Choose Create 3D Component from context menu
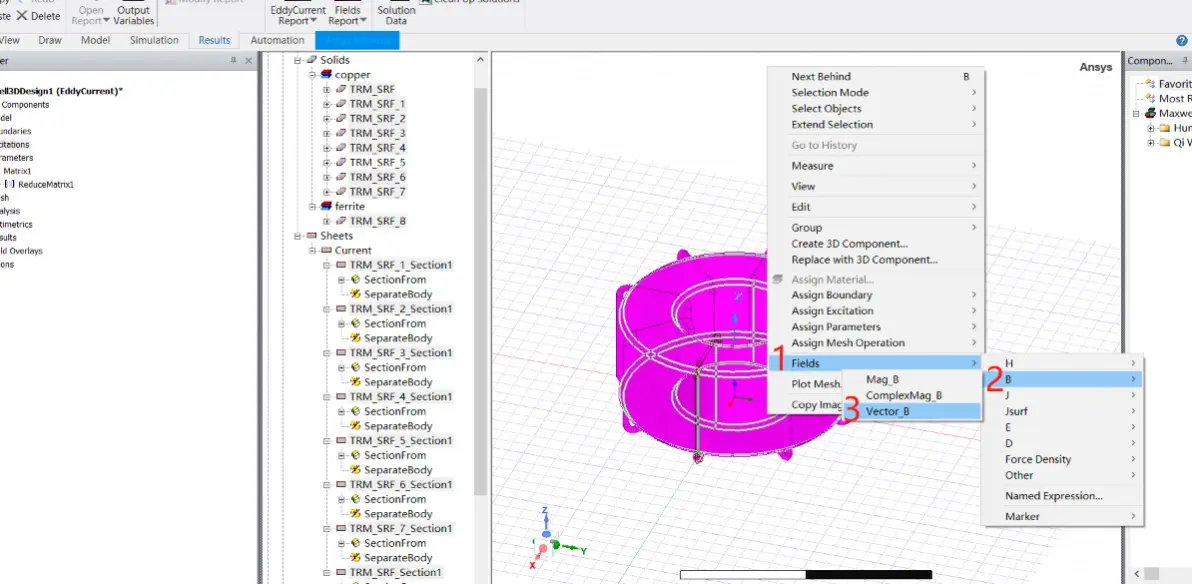This screenshot has height=584, width=1192. click(876, 243)
